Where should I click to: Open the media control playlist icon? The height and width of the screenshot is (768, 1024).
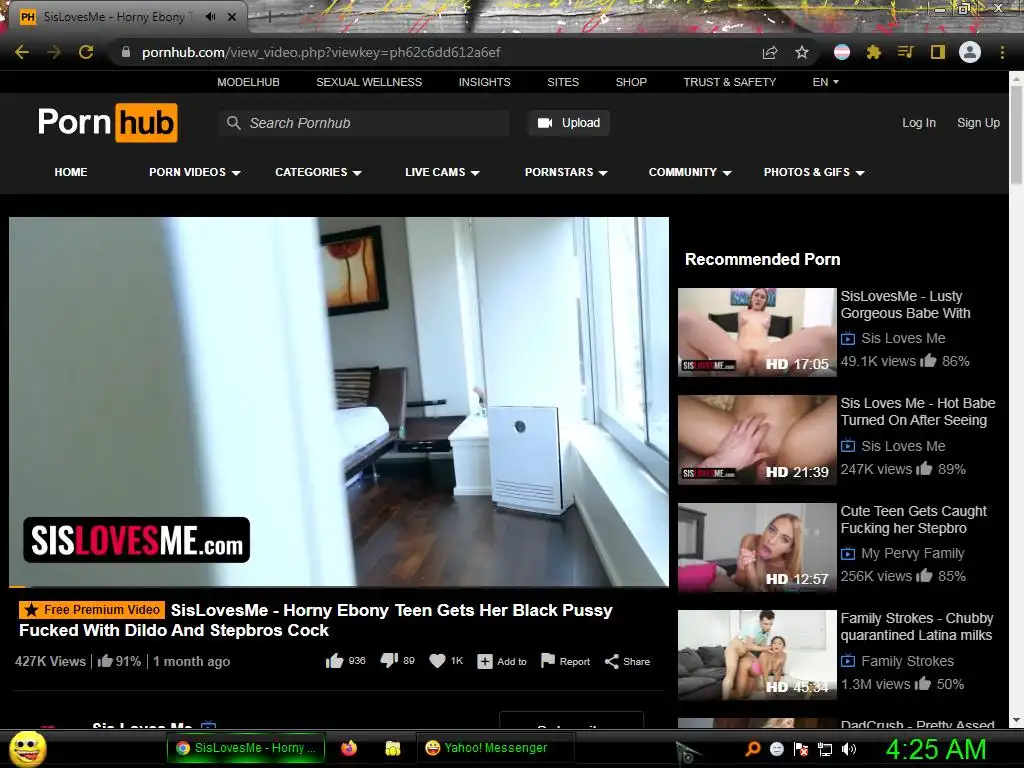click(905, 52)
